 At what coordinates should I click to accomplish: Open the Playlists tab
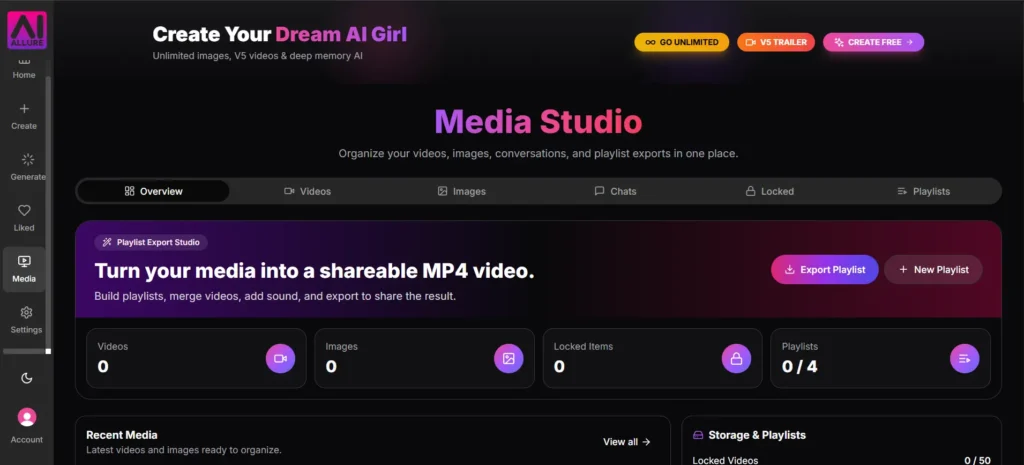(923, 191)
